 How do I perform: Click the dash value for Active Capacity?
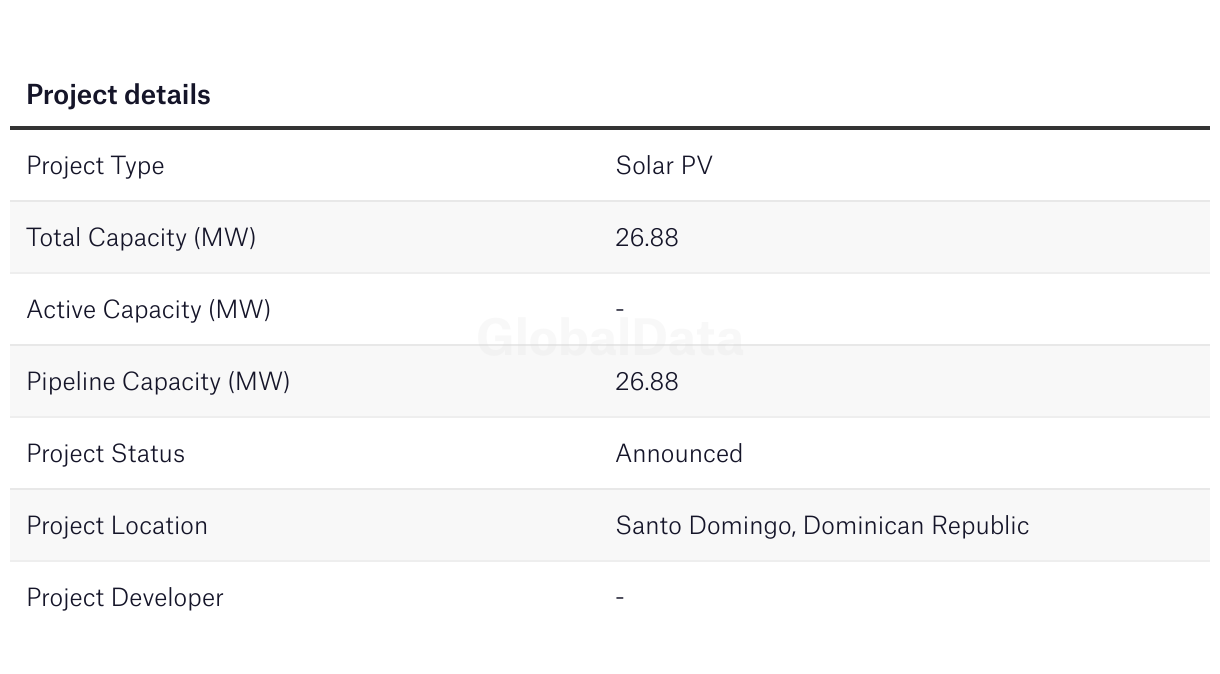[x=620, y=310]
